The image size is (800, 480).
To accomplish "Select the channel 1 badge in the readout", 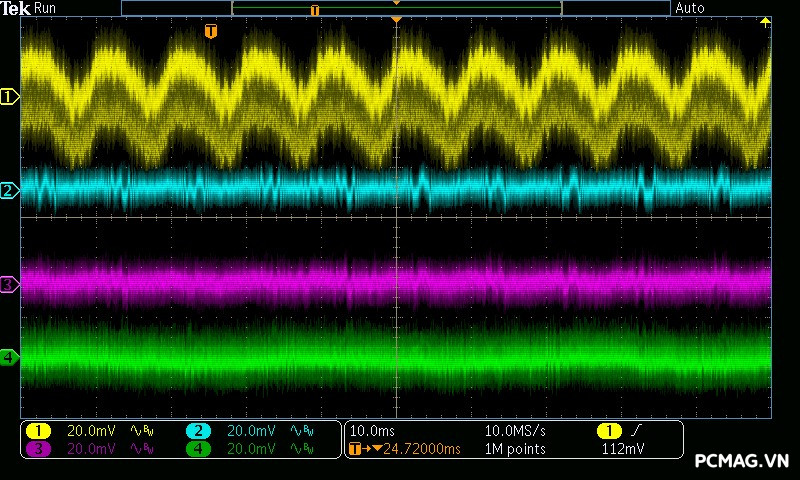I will coord(38,431).
